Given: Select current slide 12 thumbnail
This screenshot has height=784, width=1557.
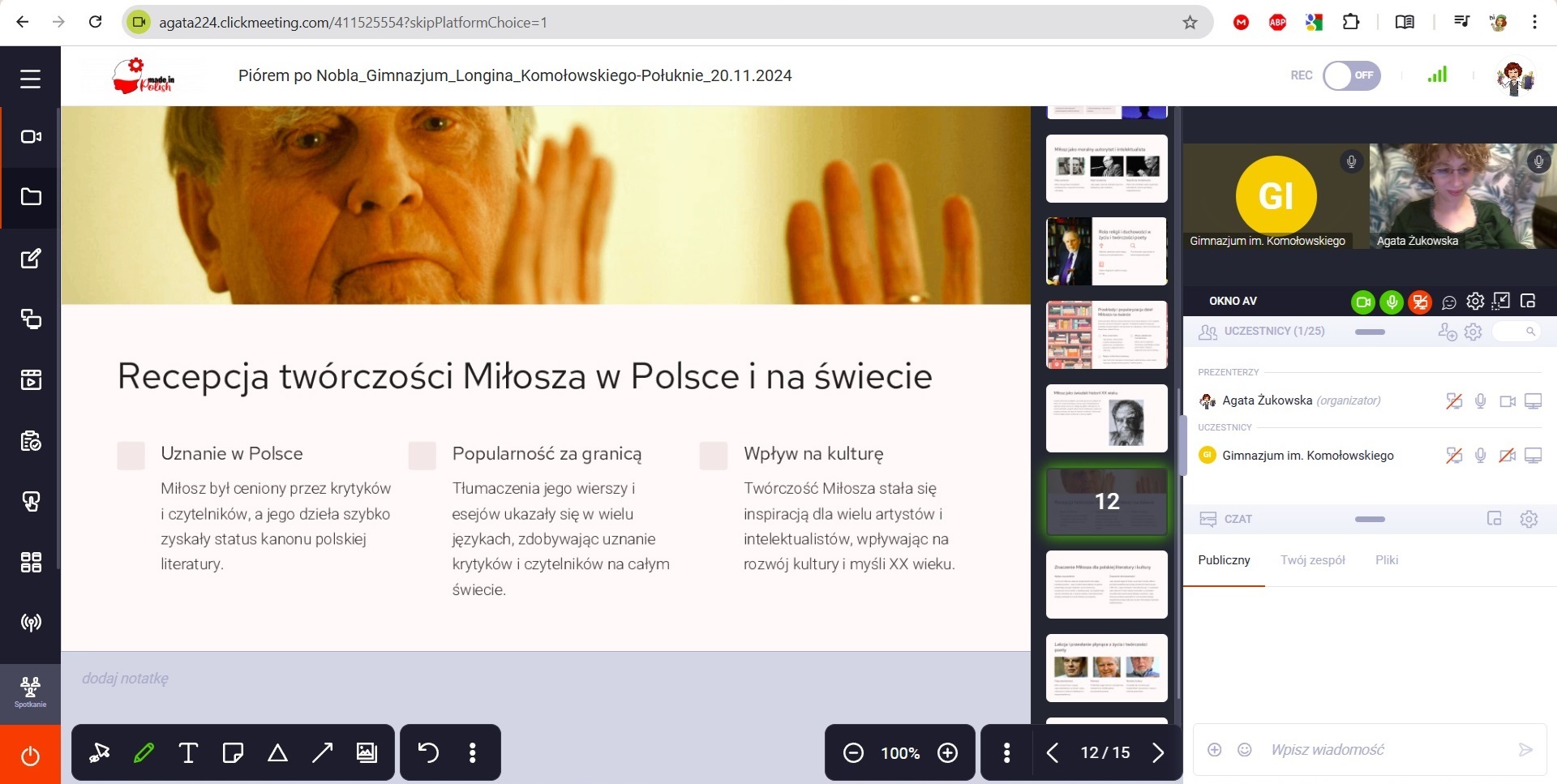Looking at the screenshot, I should [1107, 502].
